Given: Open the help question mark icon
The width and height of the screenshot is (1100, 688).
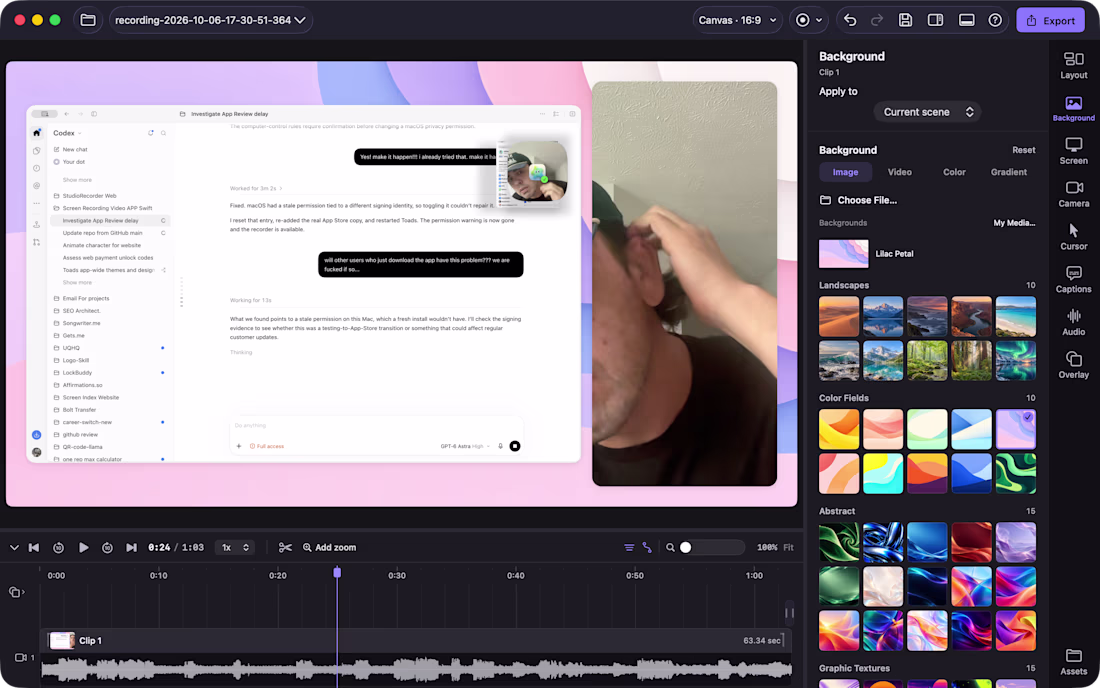Looking at the screenshot, I should point(995,20).
